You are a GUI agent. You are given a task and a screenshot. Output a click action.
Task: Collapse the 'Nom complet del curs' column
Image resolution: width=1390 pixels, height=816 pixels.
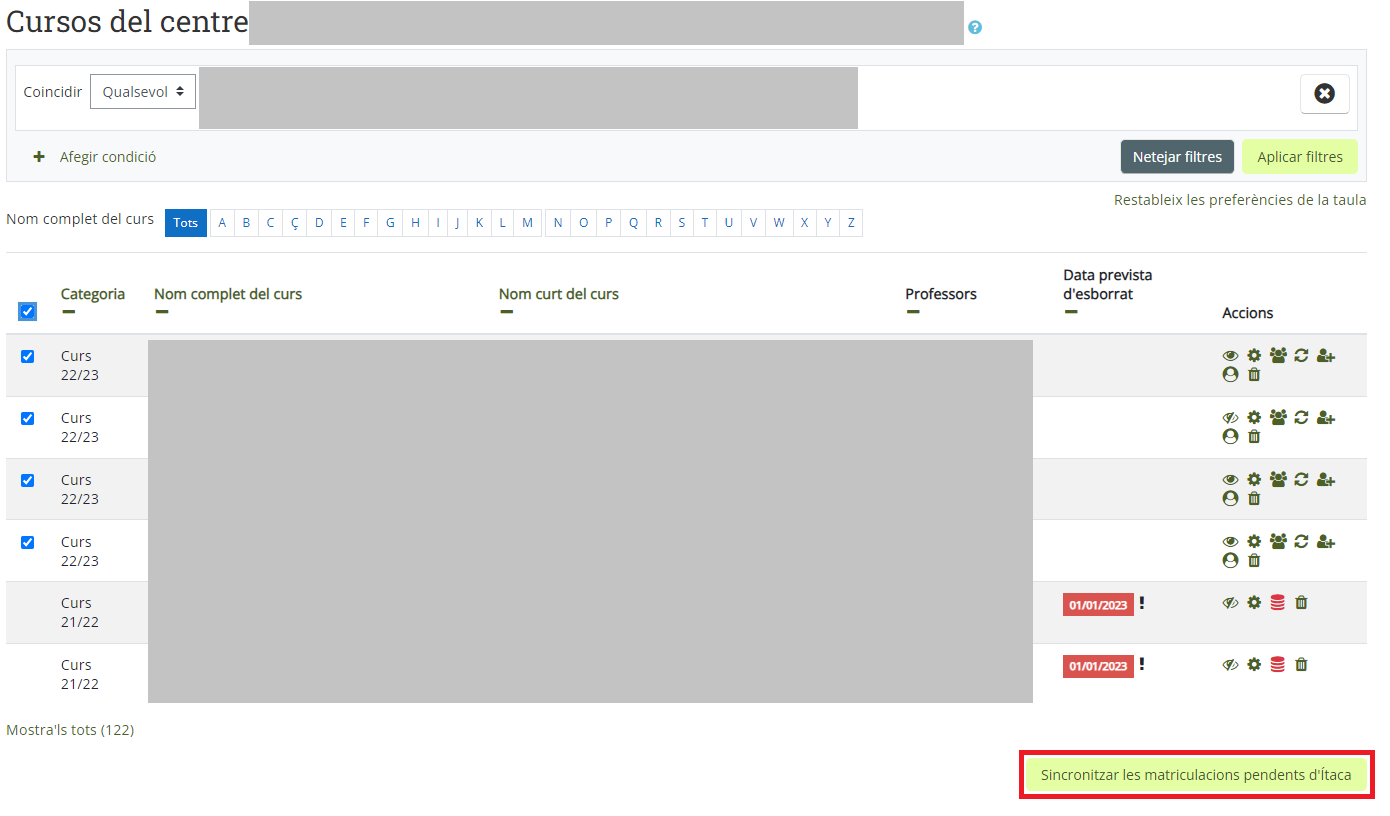click(x=162, y=312)
